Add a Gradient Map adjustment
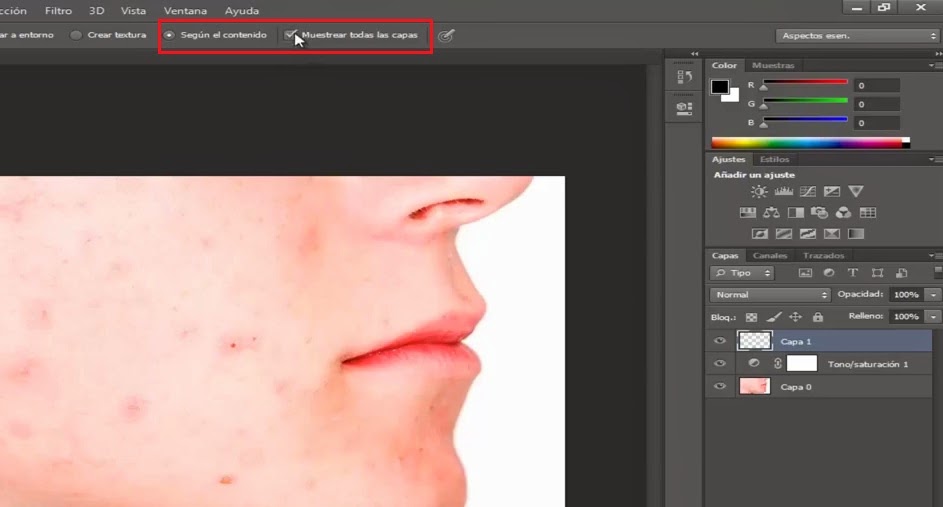 pyautogui.click(x=856, y=234)
